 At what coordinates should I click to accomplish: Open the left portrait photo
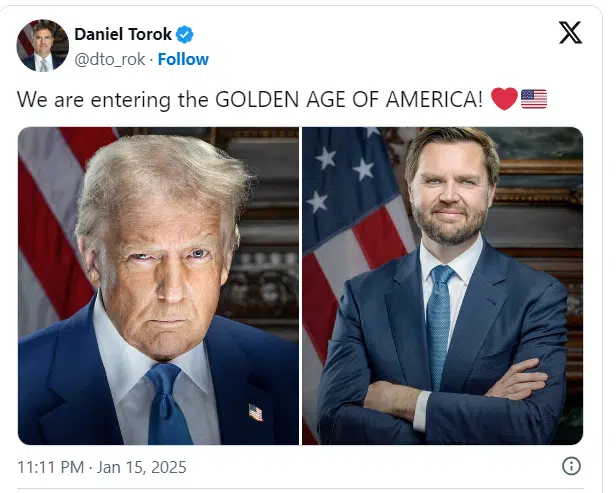tap(158, 286)
